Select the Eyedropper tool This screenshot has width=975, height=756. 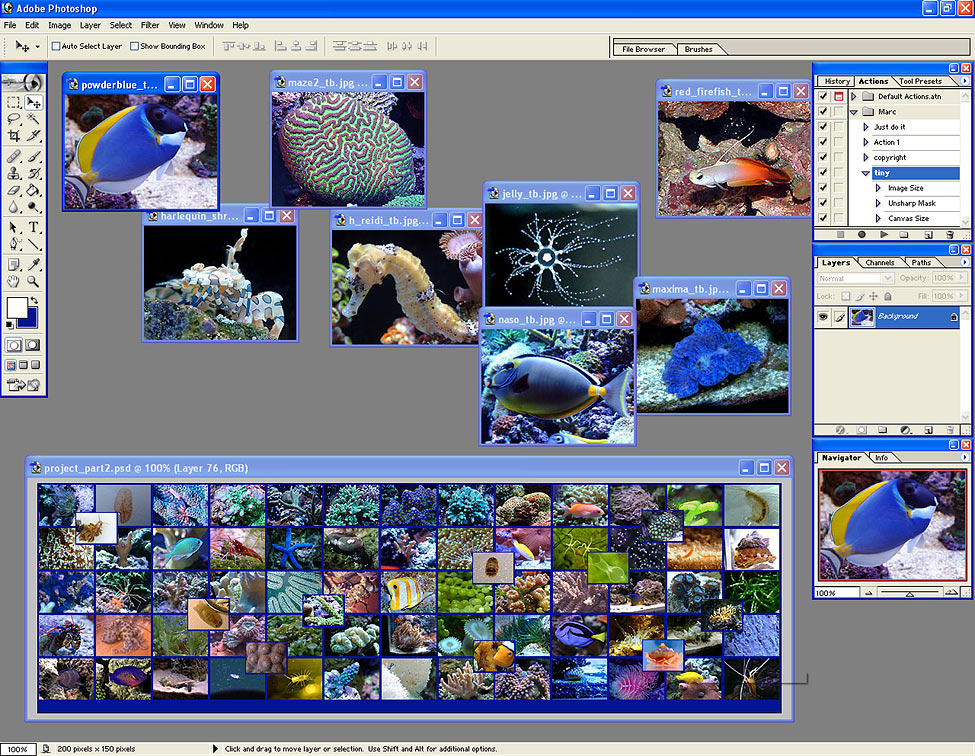[34, 264]
